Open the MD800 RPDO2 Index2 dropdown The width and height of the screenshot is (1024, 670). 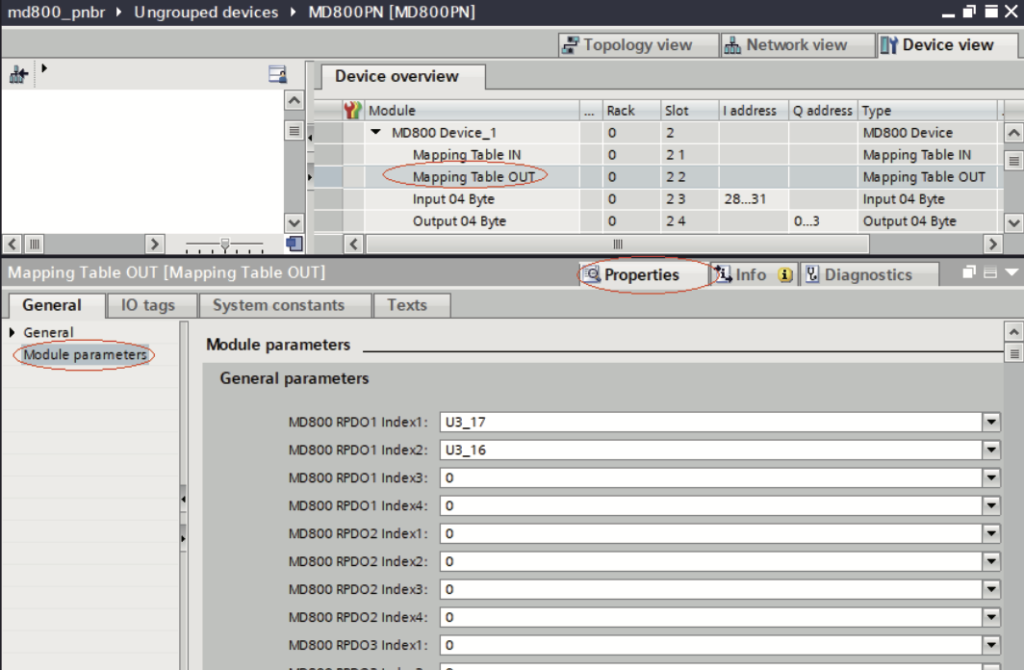991,562
